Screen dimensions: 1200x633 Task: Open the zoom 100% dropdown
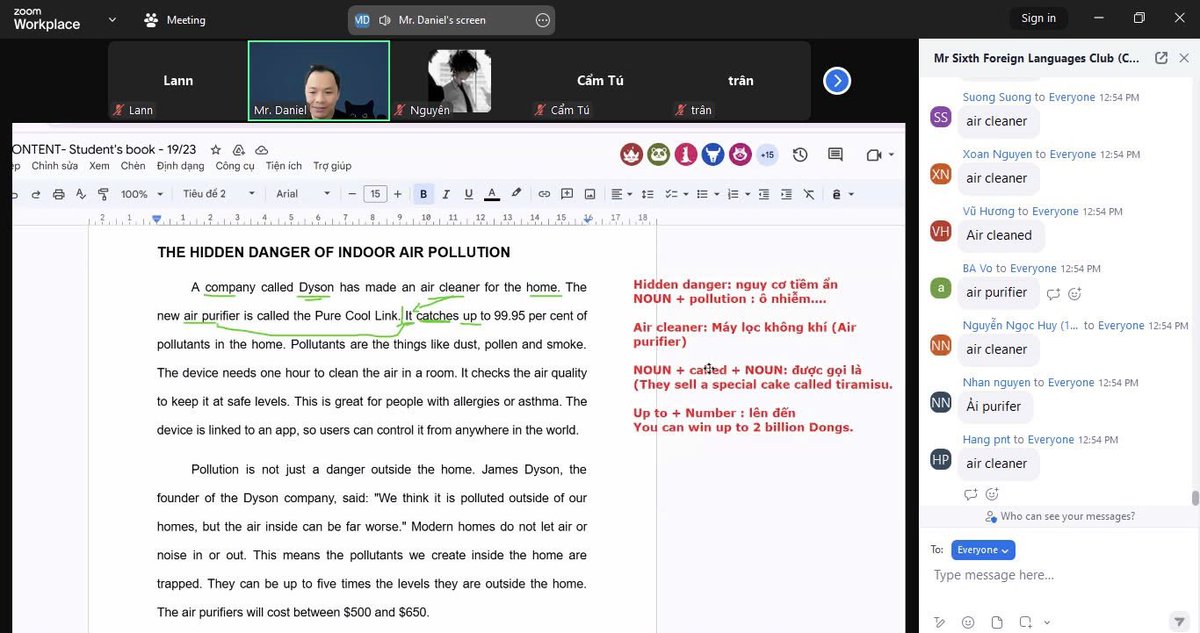click(141, 194)
